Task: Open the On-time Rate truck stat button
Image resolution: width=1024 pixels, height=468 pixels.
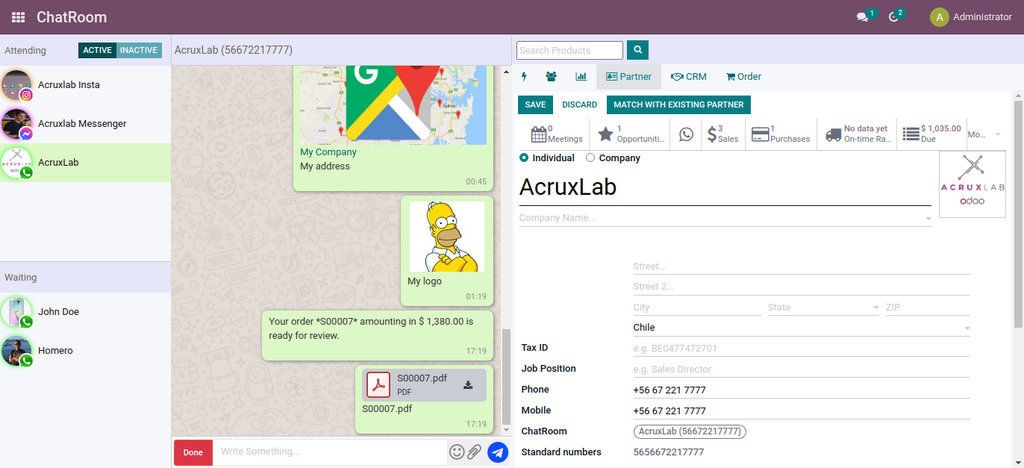Action: coord(857,134)
